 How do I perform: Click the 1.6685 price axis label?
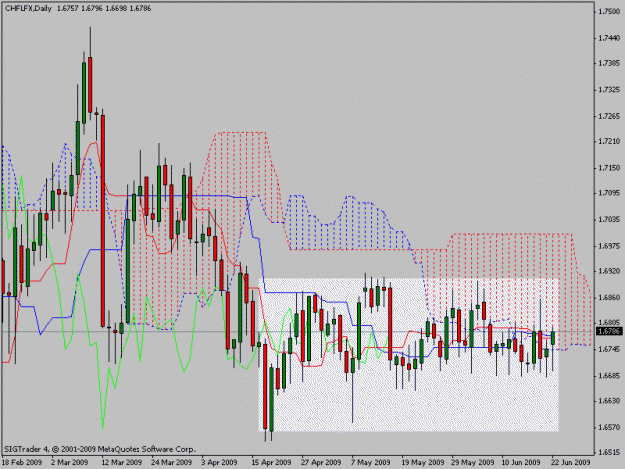tap(609, 376)
